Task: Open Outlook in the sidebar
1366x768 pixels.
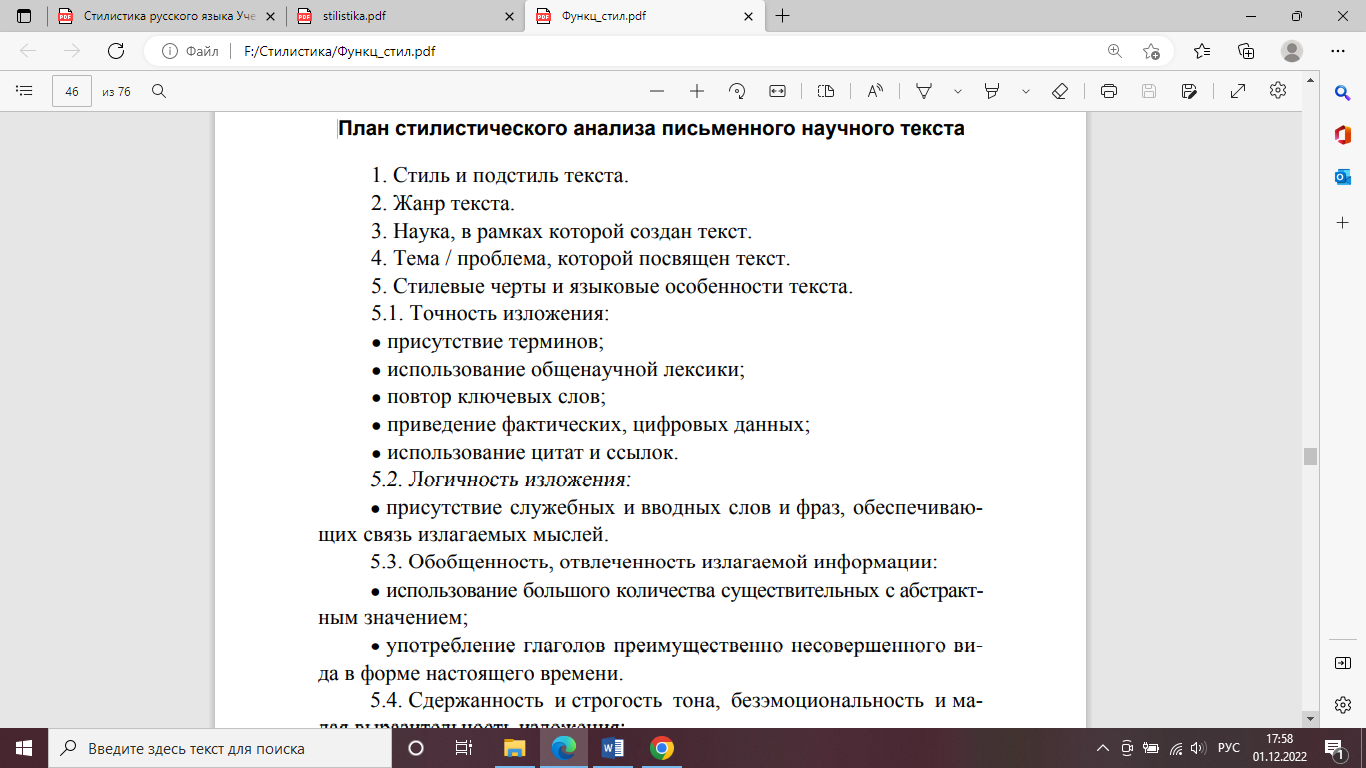Action: (x=1343, y=177)
